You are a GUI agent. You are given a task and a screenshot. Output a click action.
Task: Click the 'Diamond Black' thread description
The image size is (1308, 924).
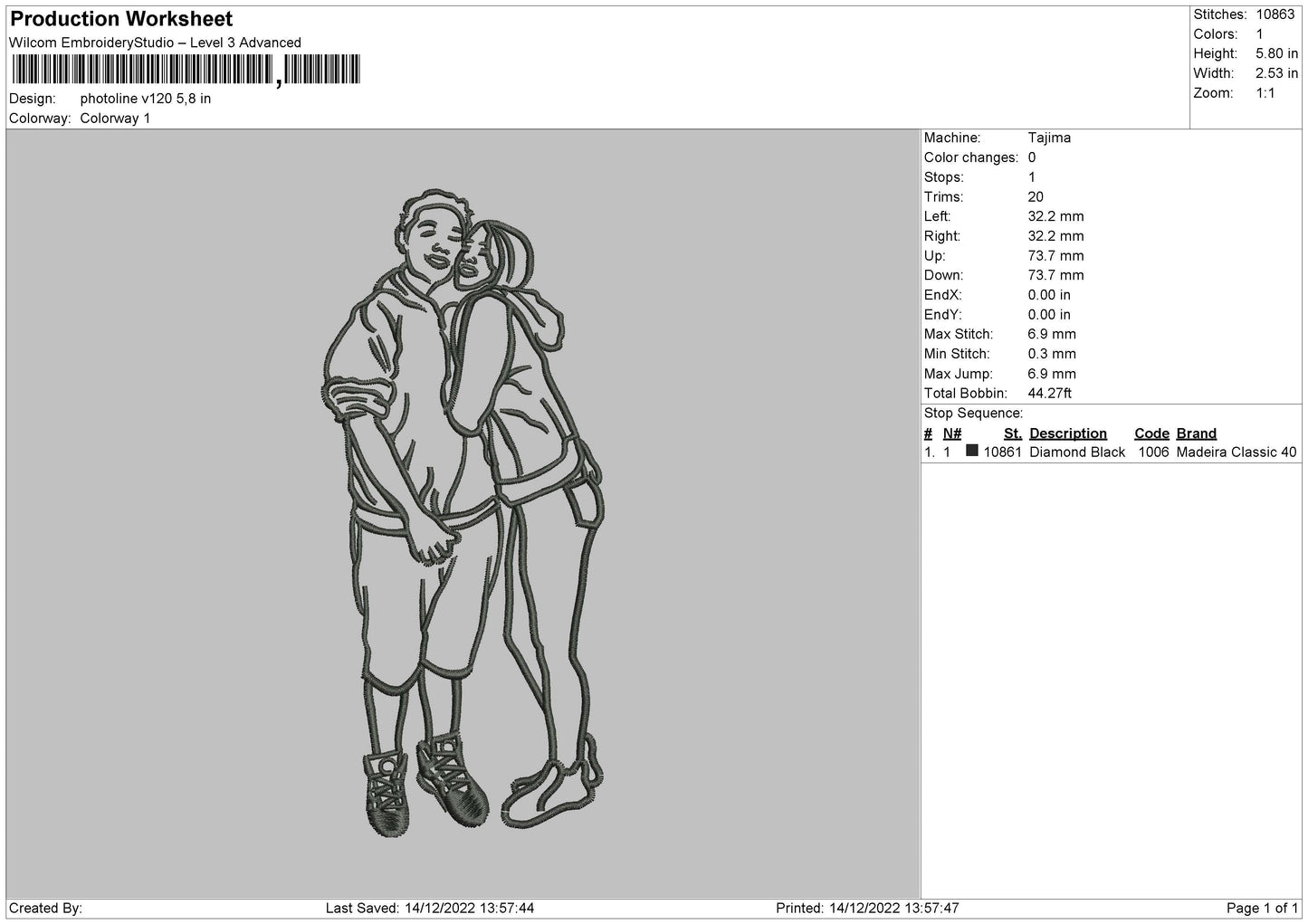(x=1077, y=452)
